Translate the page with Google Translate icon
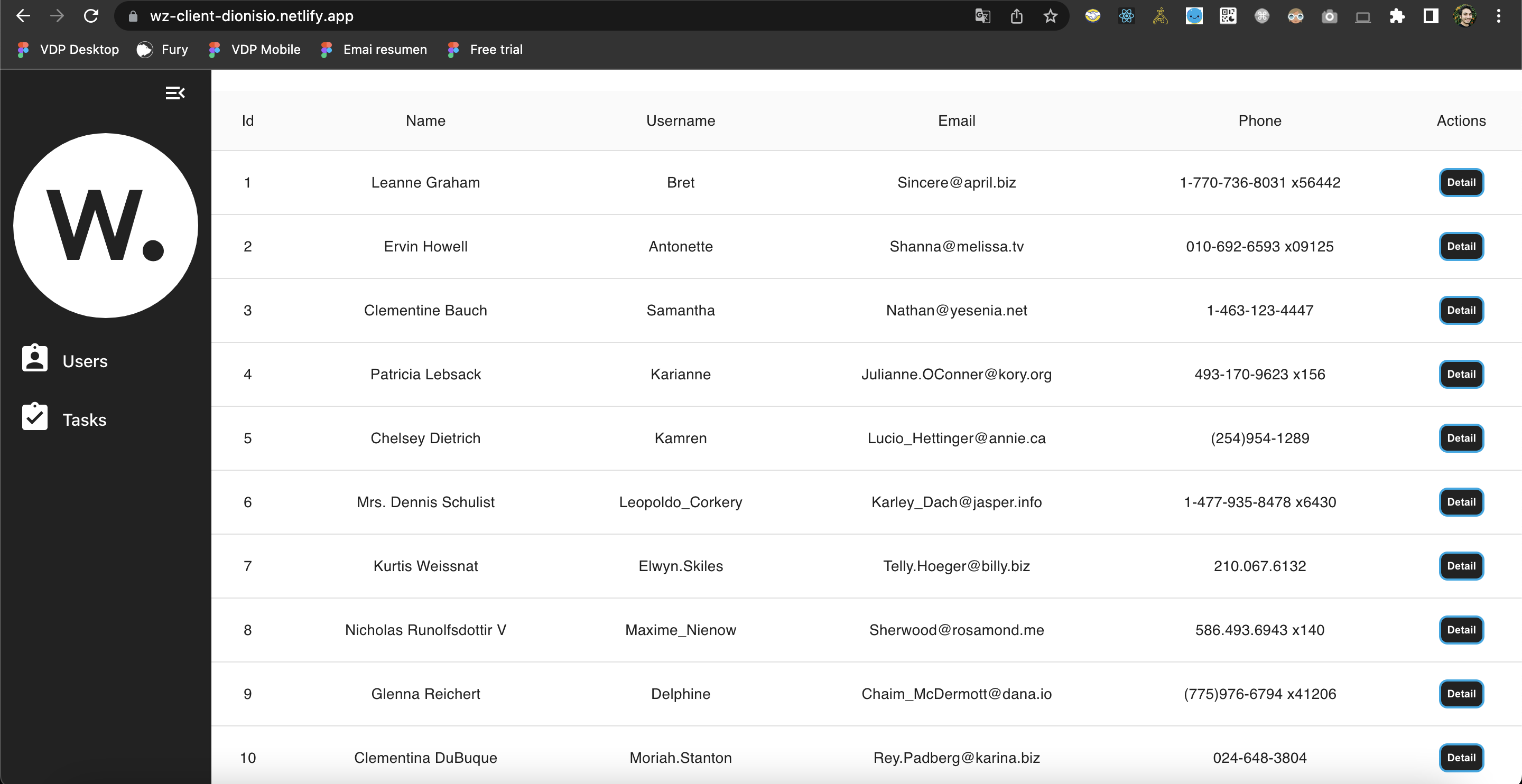Screen dimensions: 1522x784 pos(982,16)
